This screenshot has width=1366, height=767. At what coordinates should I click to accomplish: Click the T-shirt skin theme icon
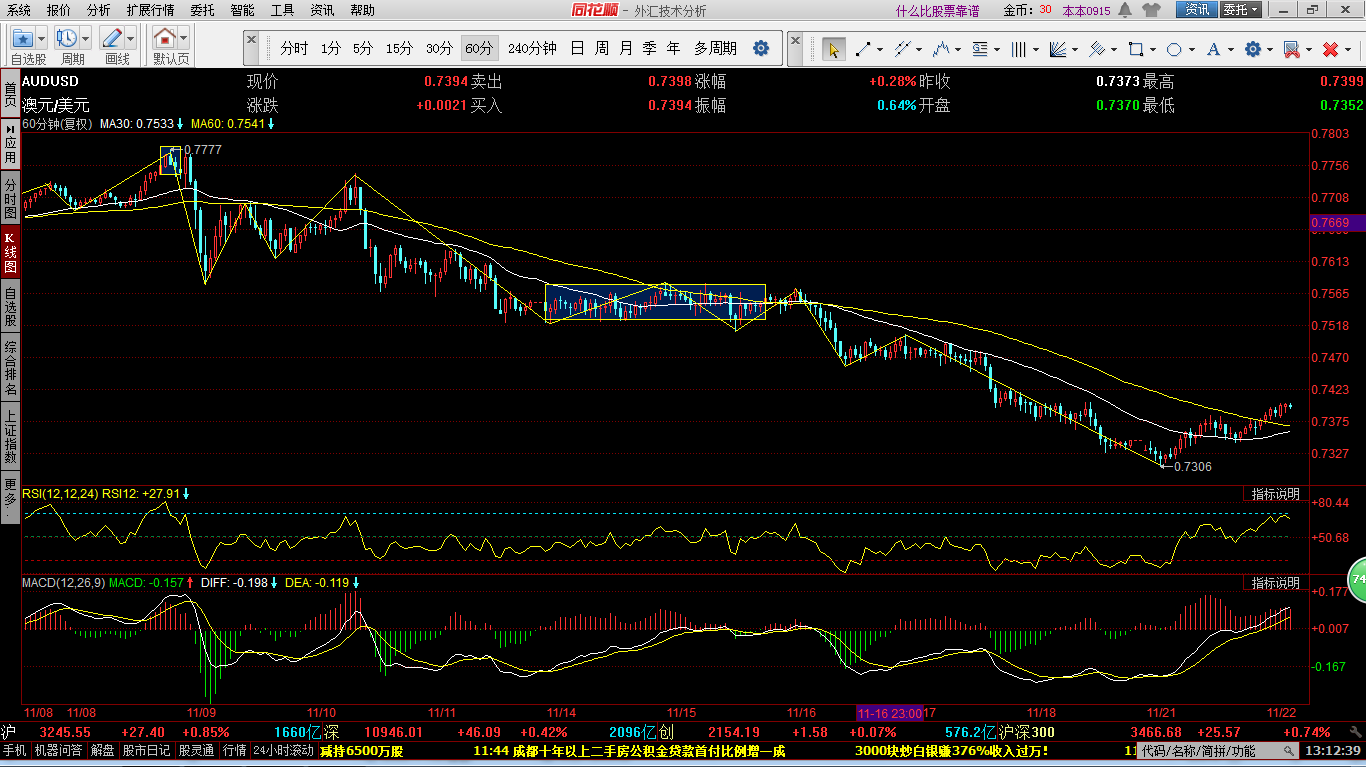[x=1152, y=10]
